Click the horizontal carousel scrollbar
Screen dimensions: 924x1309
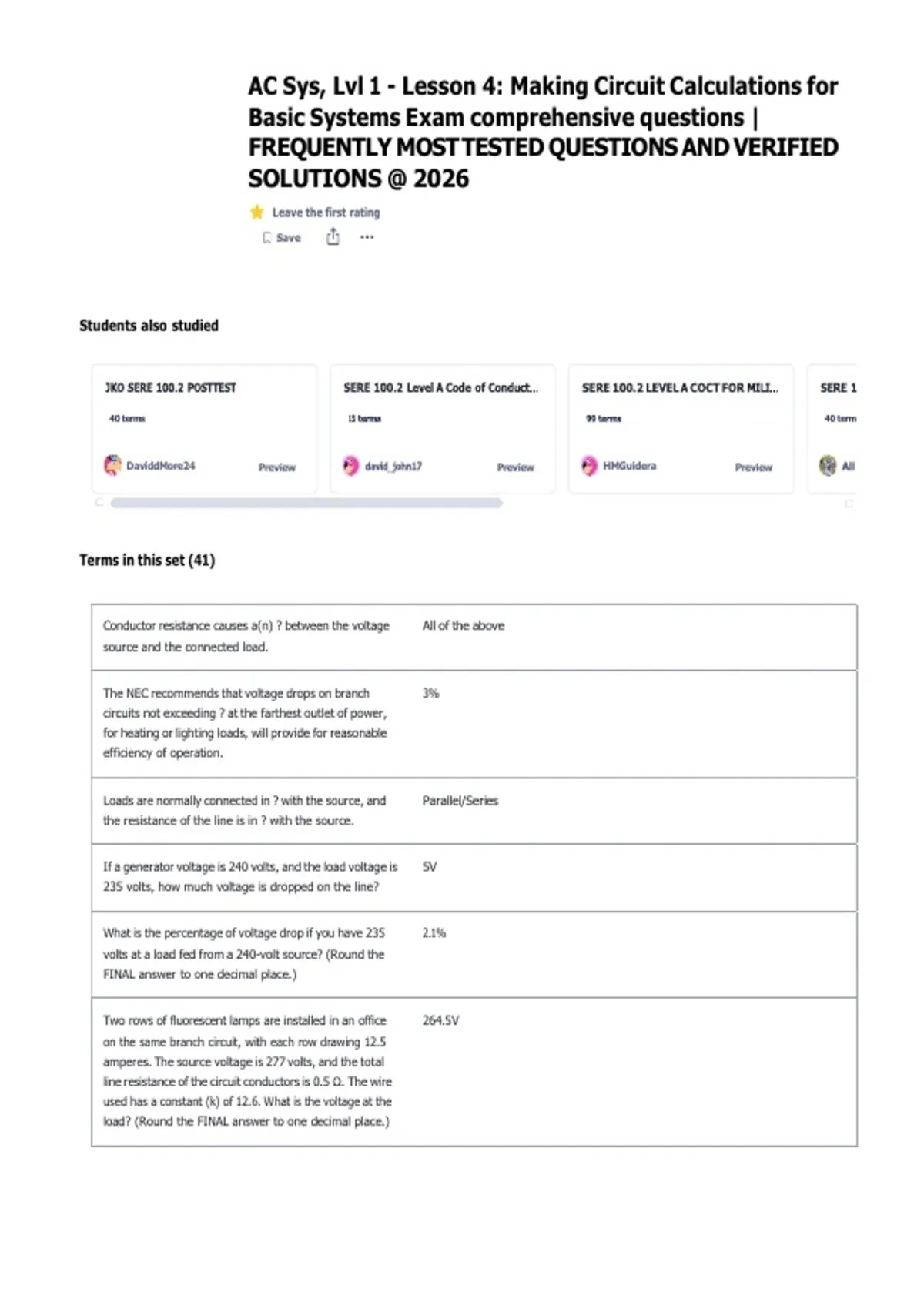coord(306,503)
